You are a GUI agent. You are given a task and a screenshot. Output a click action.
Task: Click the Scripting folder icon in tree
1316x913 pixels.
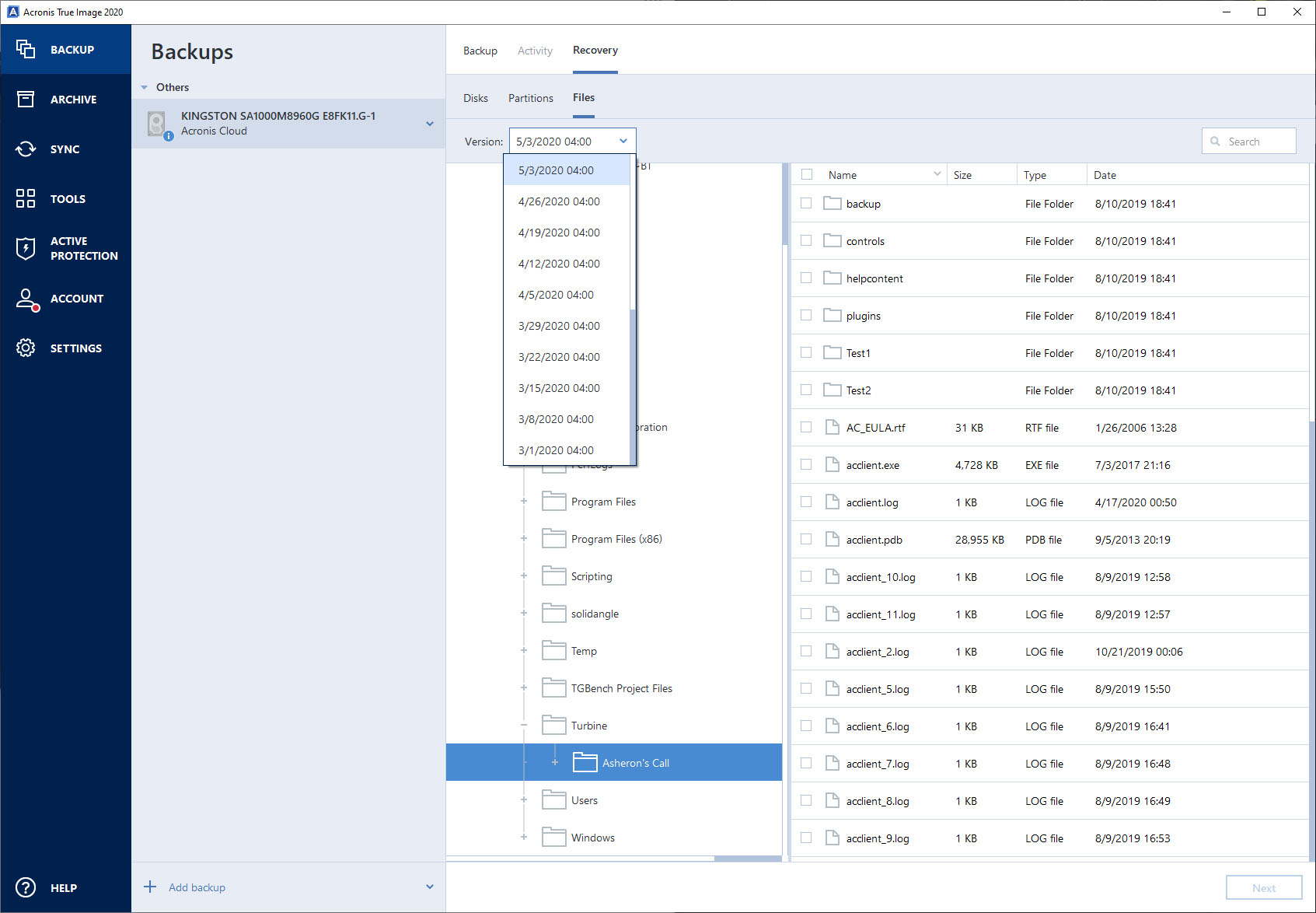553,576
